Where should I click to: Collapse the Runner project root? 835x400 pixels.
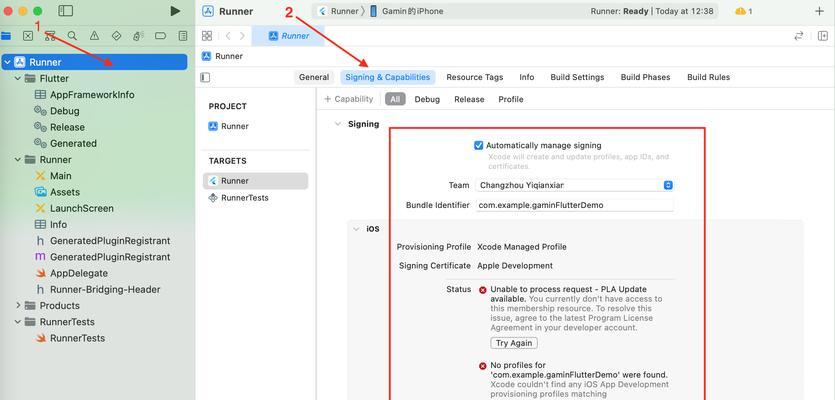pos(7,62)
